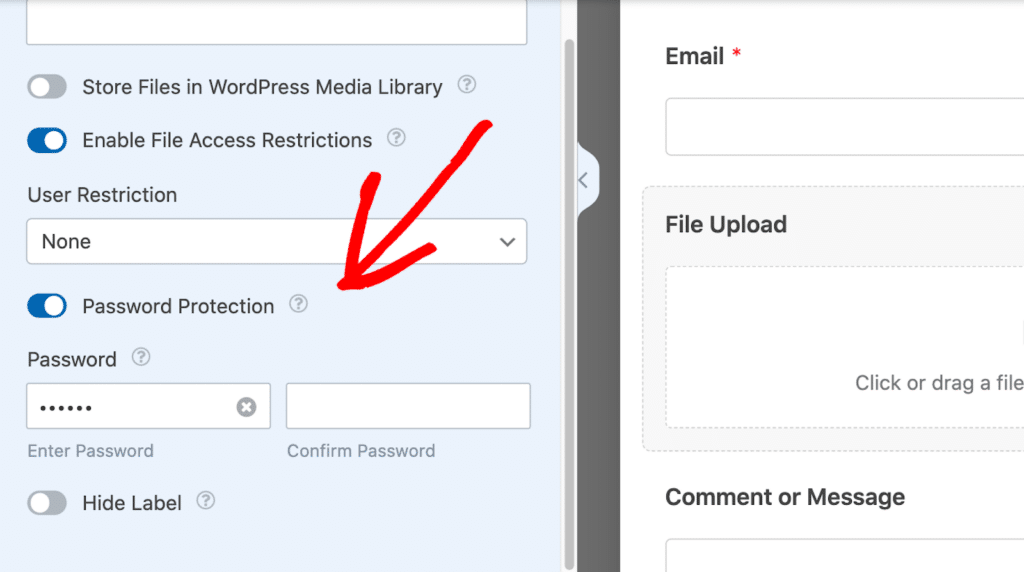Viewport: 1024px width, 572px height.
Task: Click the File Upload drop area
Action: (x=844, y=347)
